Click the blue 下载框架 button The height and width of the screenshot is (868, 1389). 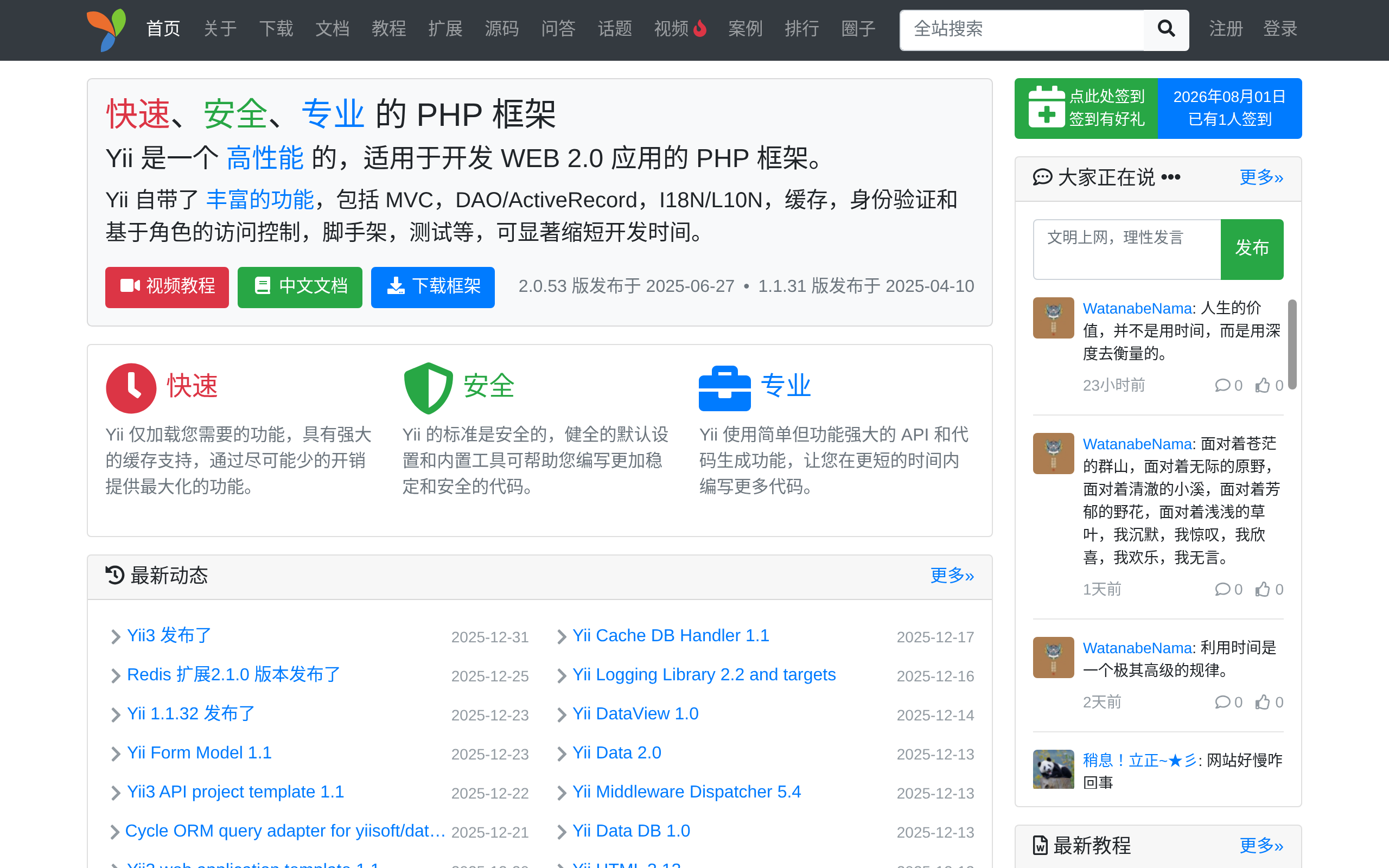[x=433, y=287]
